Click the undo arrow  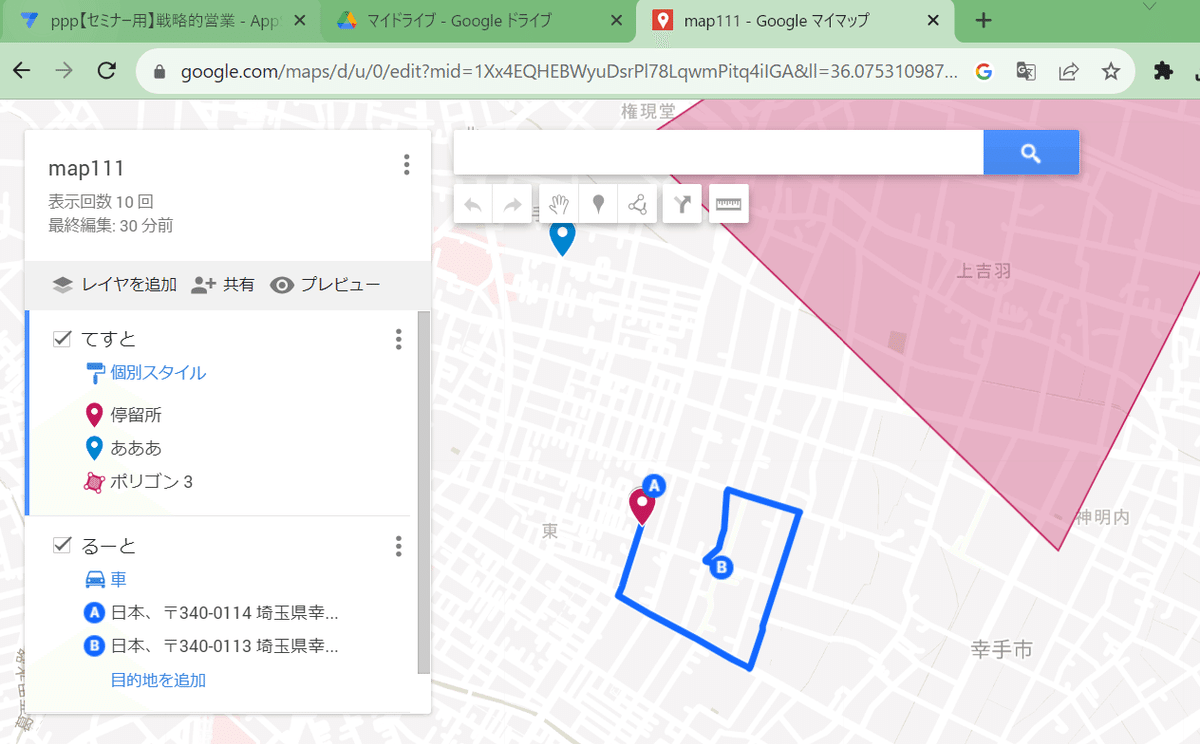click(472, 203)
